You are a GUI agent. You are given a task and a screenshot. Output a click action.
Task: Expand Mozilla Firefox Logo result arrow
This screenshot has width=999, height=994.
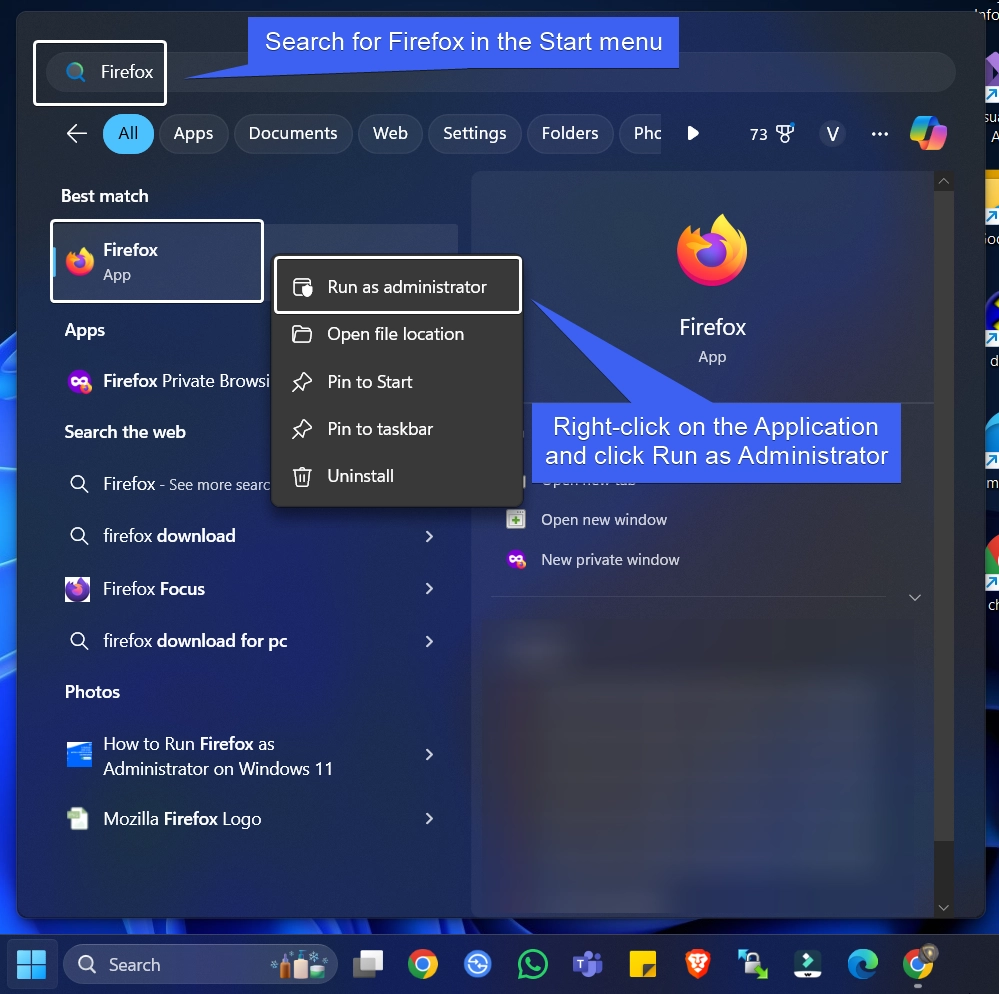pos(429,819)
